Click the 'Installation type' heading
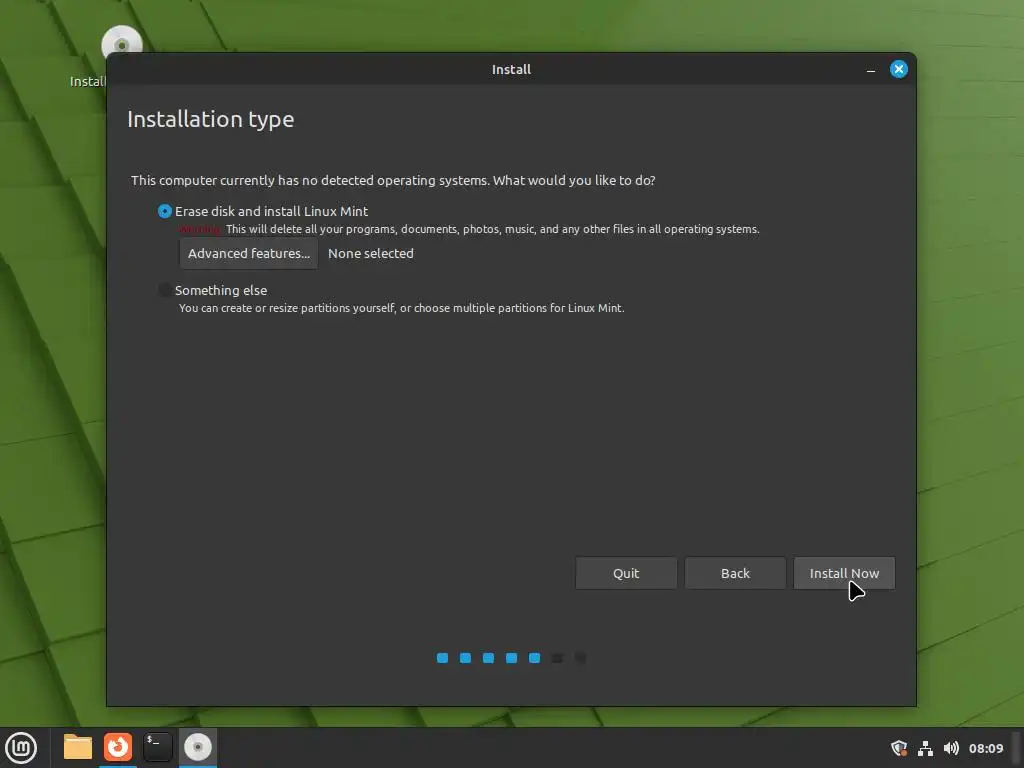 210,120
